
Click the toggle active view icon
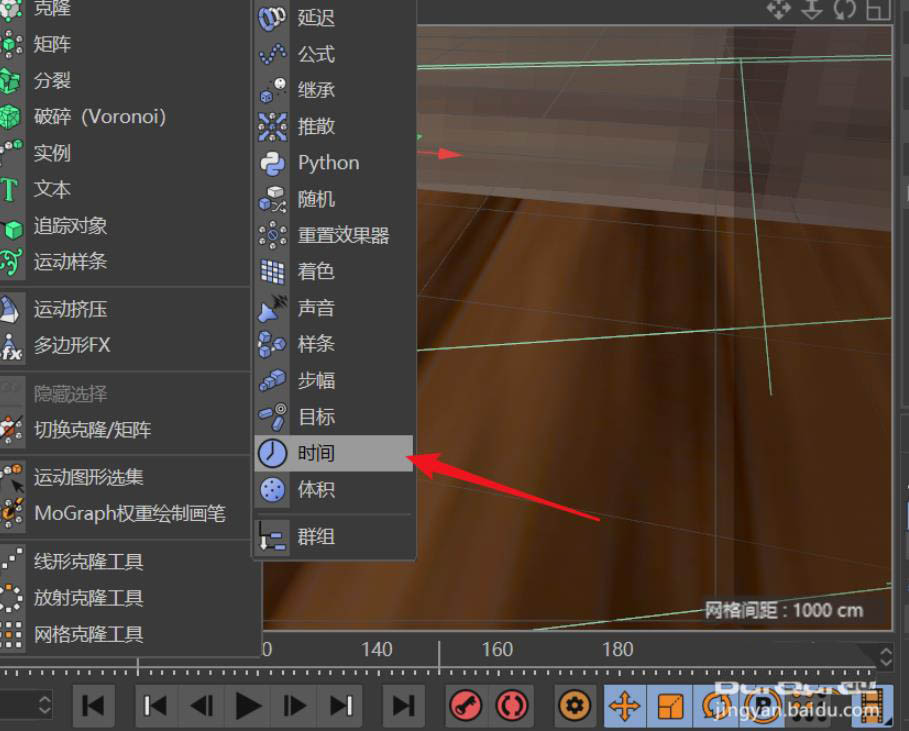click(878, 9)
